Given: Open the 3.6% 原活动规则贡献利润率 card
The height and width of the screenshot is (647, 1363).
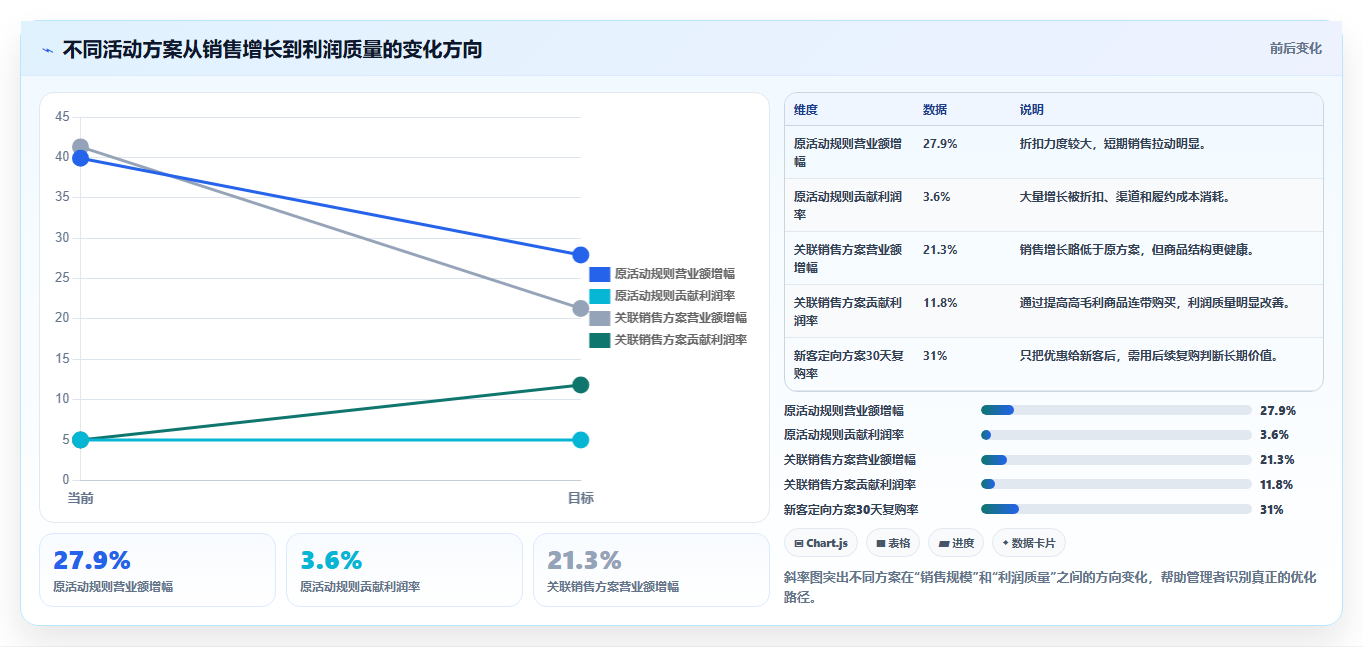Looking at the screenshot, I should pyautogui.click(x=404, y=570).
